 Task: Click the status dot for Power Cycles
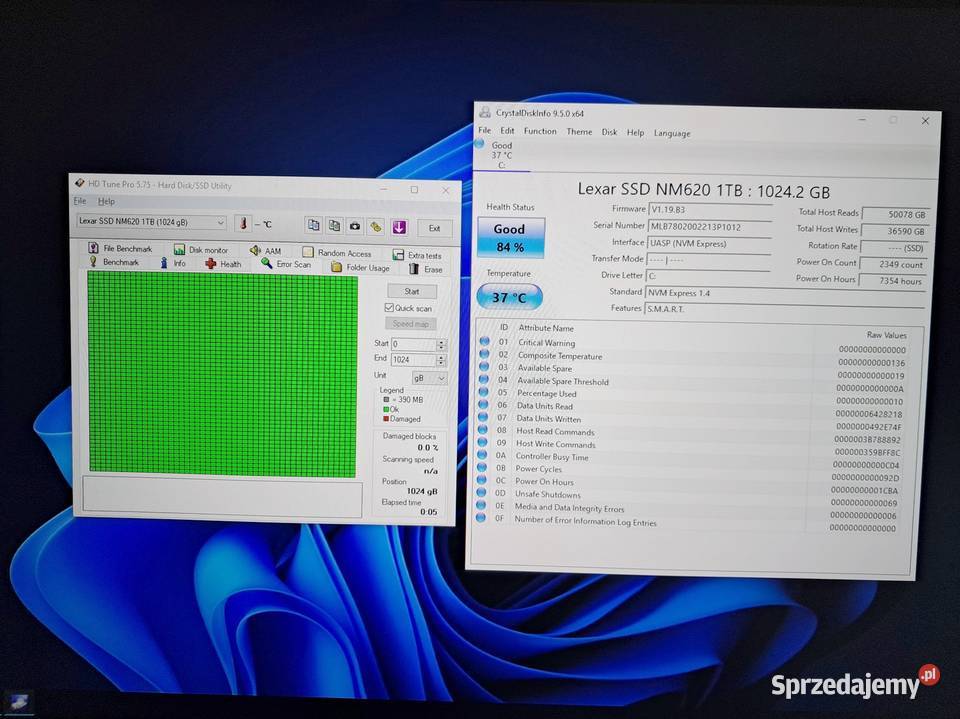pyautogui.click(x=482, y=467)
